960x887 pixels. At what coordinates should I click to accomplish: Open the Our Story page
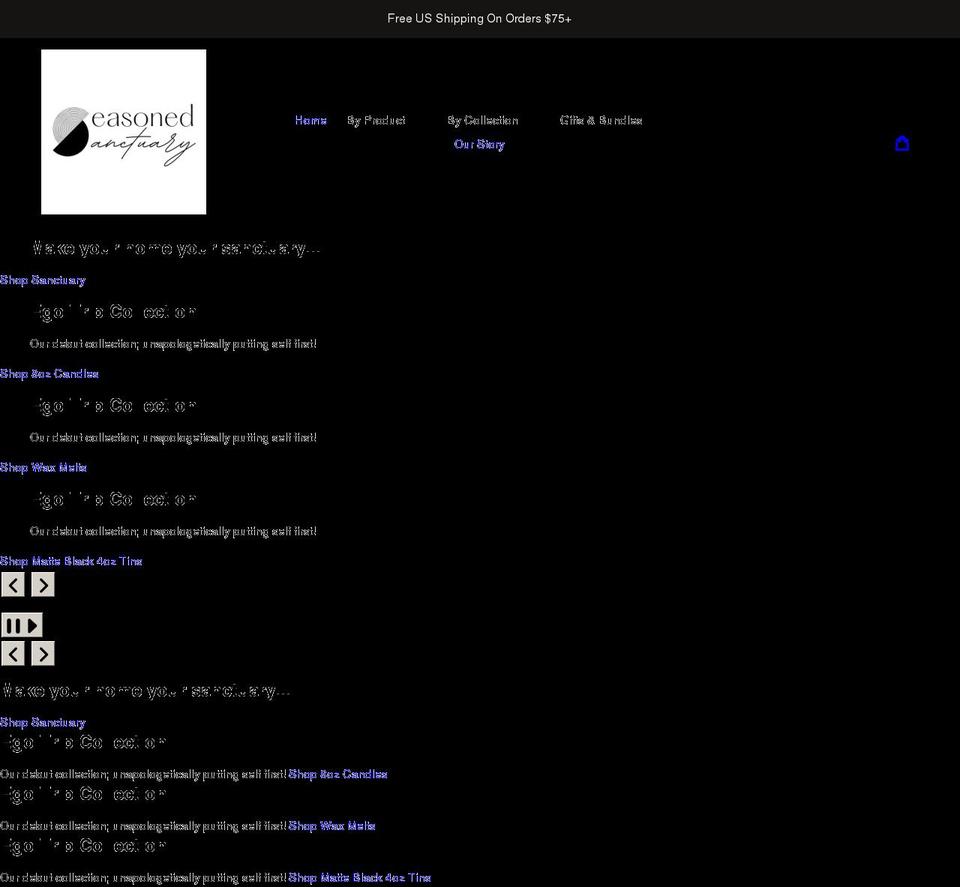pos(479,144)
